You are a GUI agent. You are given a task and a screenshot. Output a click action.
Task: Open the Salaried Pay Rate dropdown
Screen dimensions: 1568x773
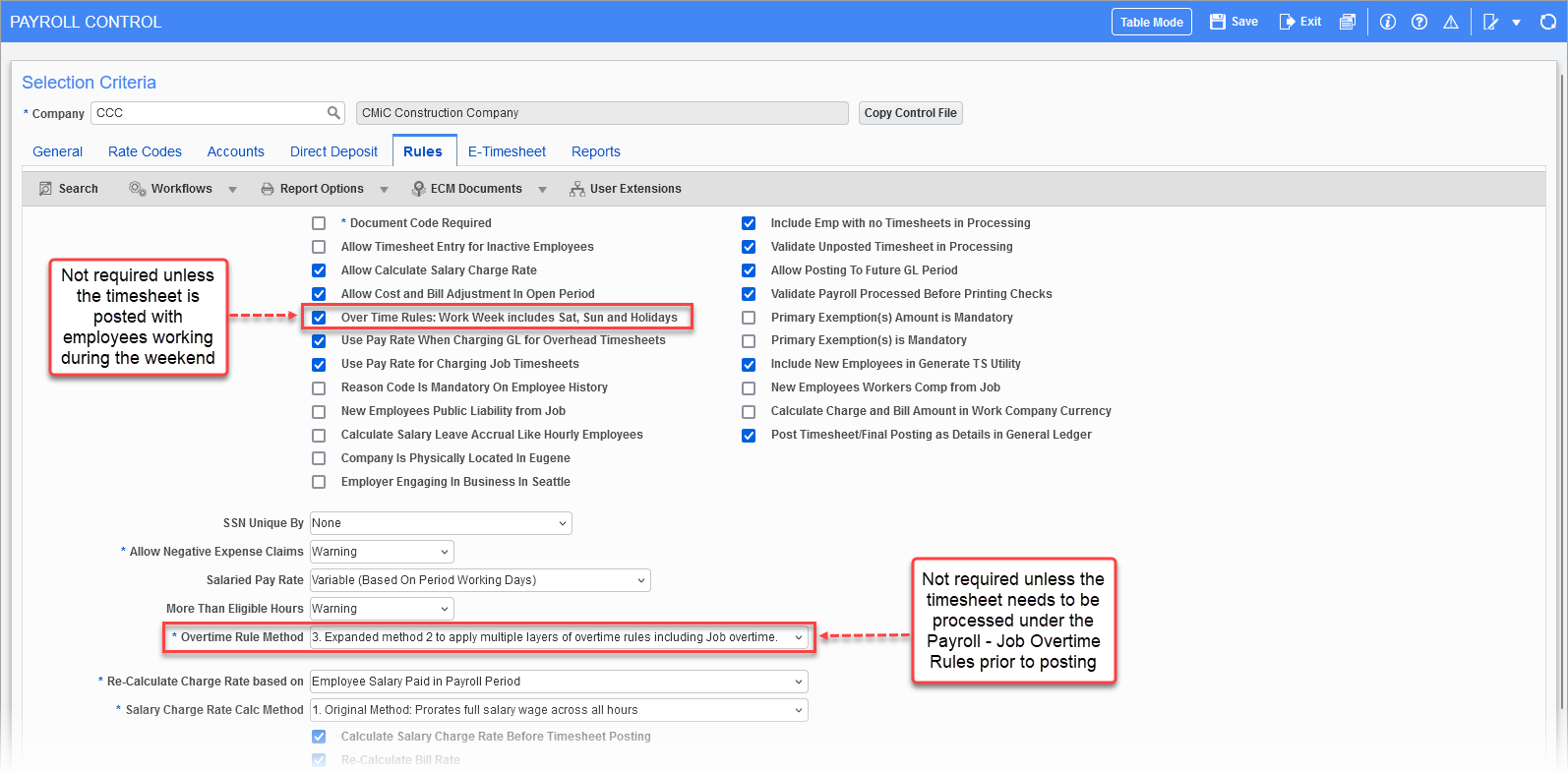tap(480, 580)
